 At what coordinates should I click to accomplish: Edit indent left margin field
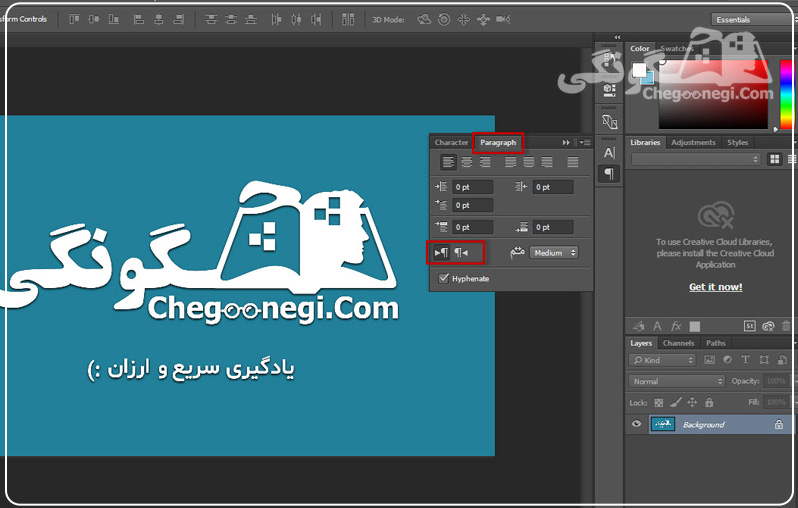click(473, 187)
